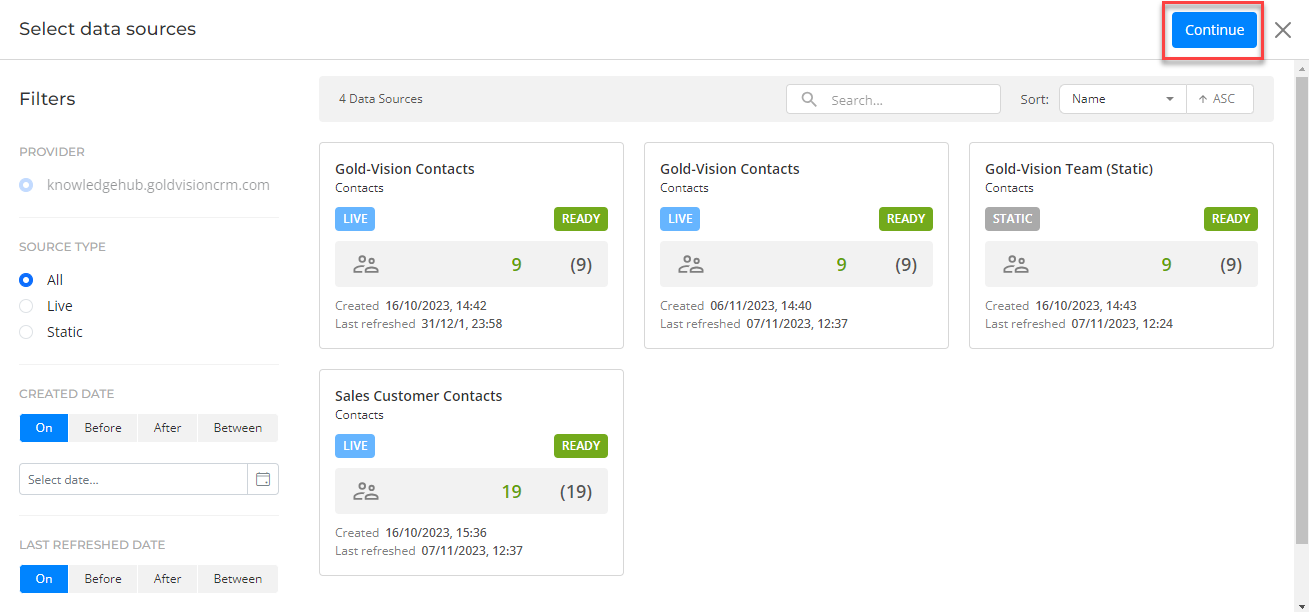The image size is (1309, 612).
Task: Click the READY badge on Sales Customer Contacts
Action: (581, 446)
